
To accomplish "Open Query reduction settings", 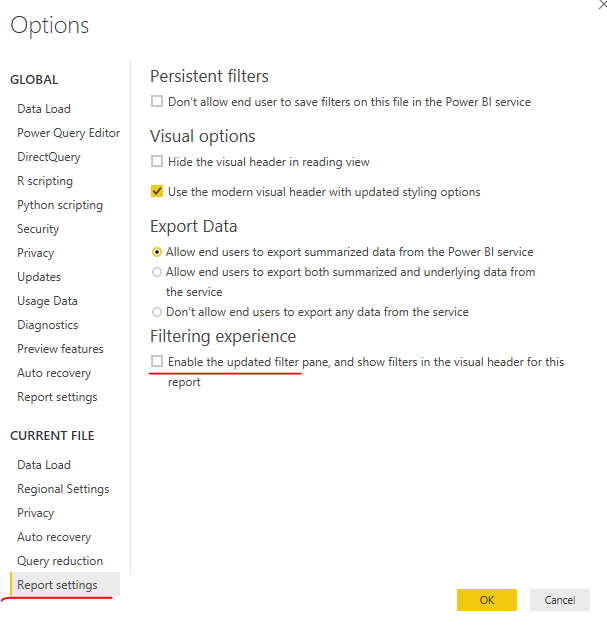I will (x=60, y=561).
